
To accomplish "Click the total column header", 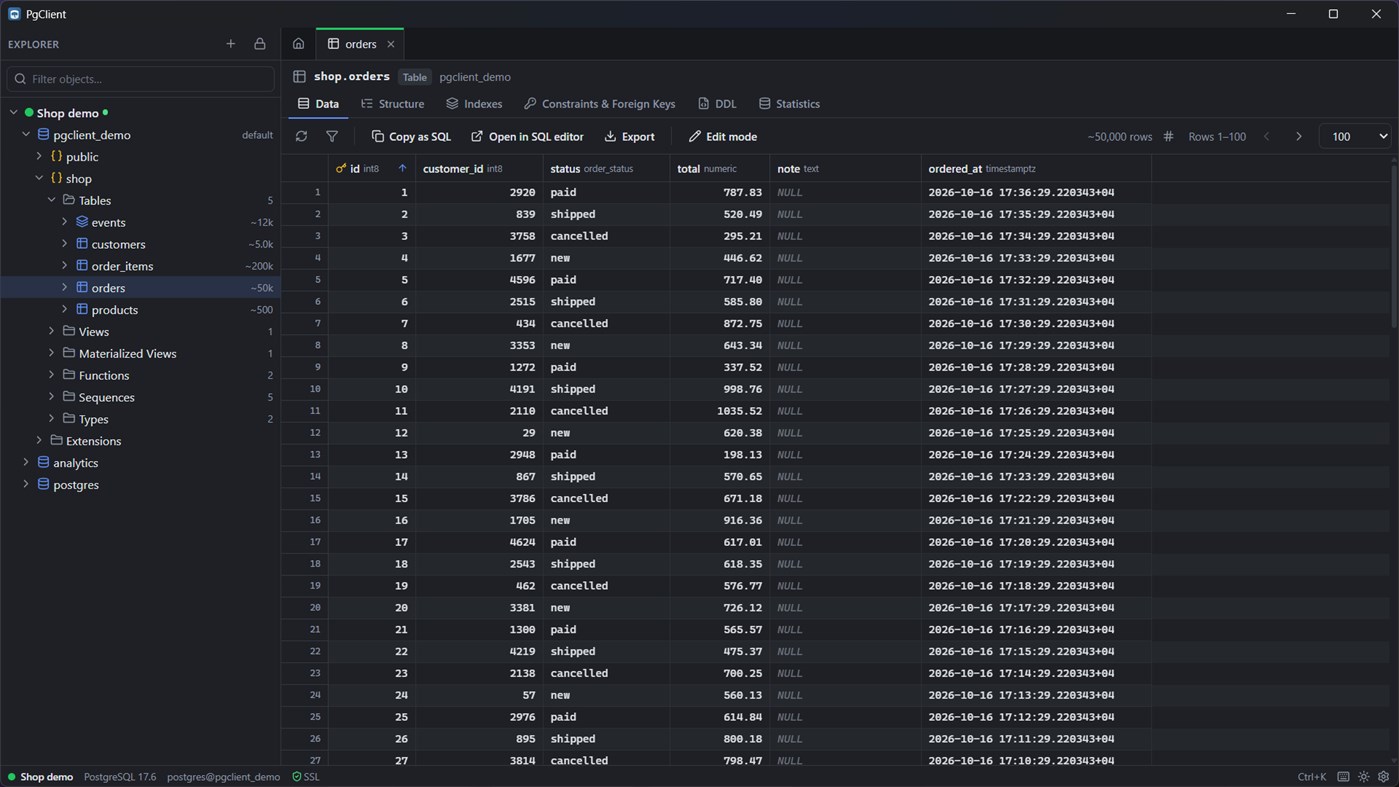I will pos(719,169).
